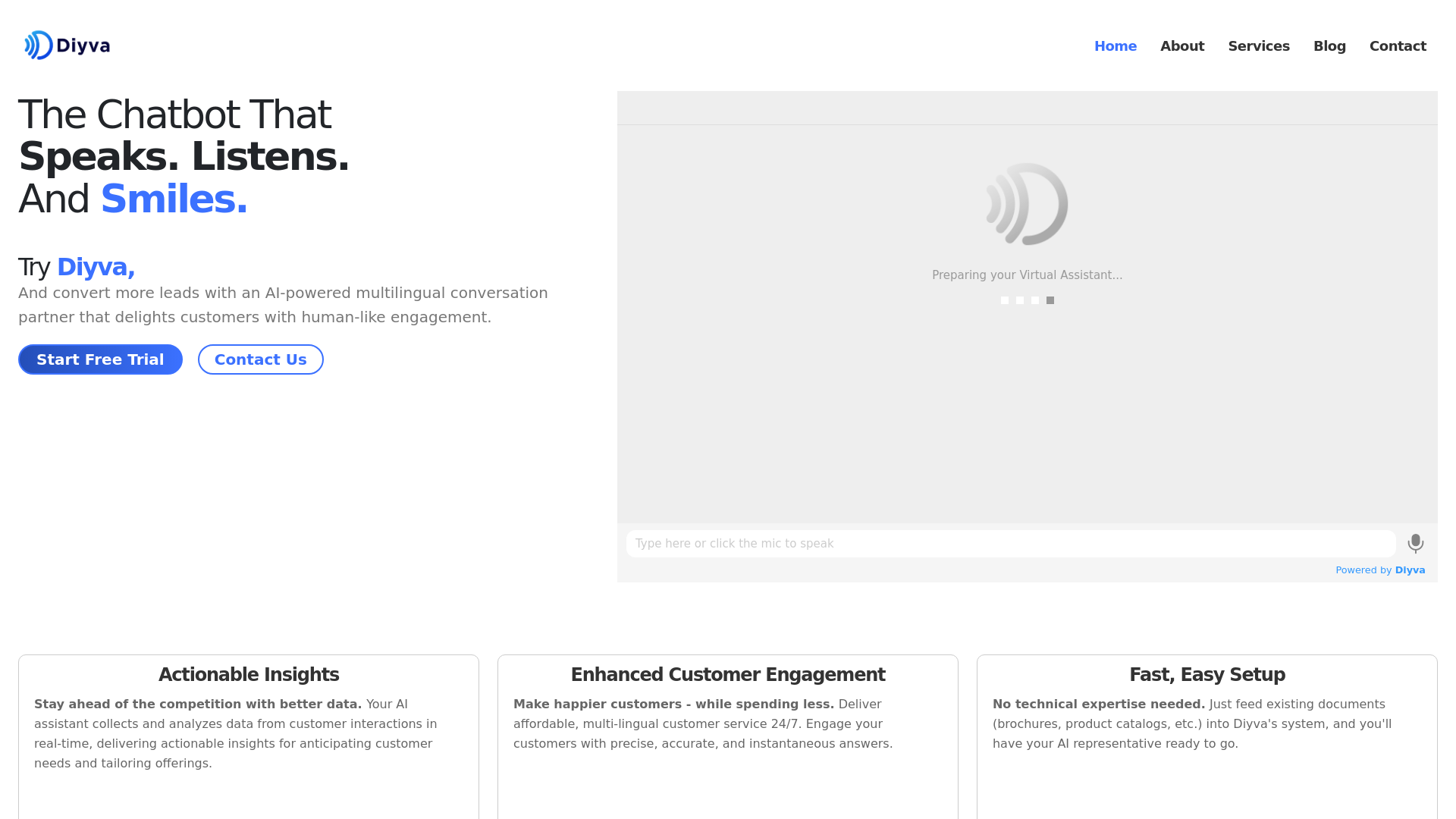Click 'Stay ahead of the competition' text
1456x819 pixels.
pyautogui.click(x=198, y=704)
